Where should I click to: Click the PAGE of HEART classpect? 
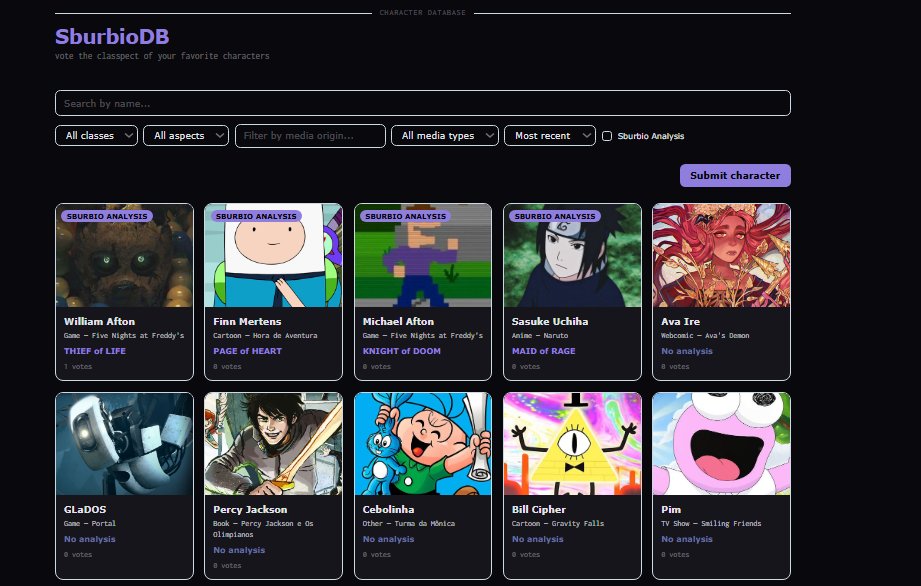247,351
